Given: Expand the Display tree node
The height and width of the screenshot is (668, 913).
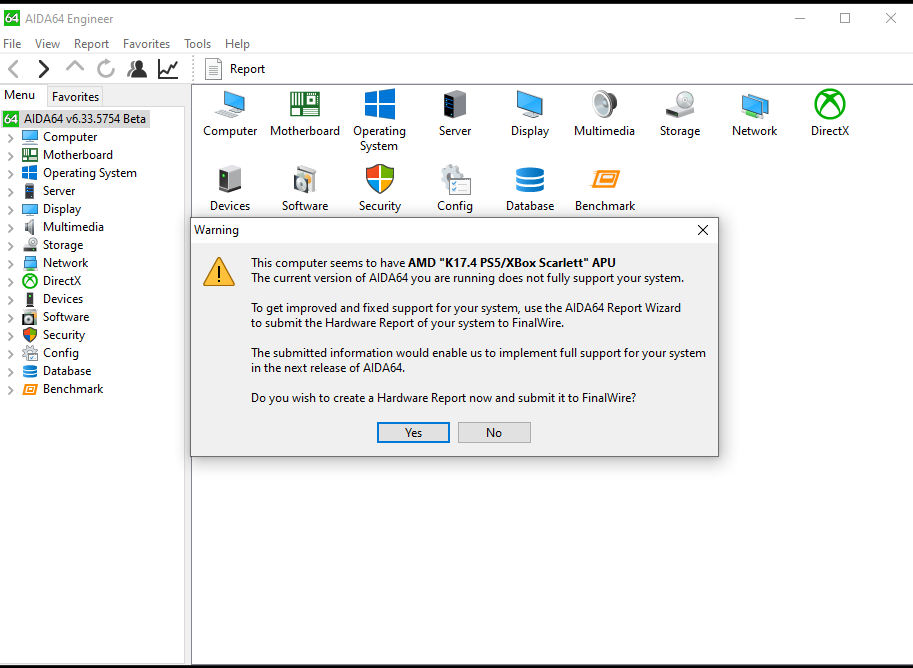Looking at the screenshot, I should (10, 210).
